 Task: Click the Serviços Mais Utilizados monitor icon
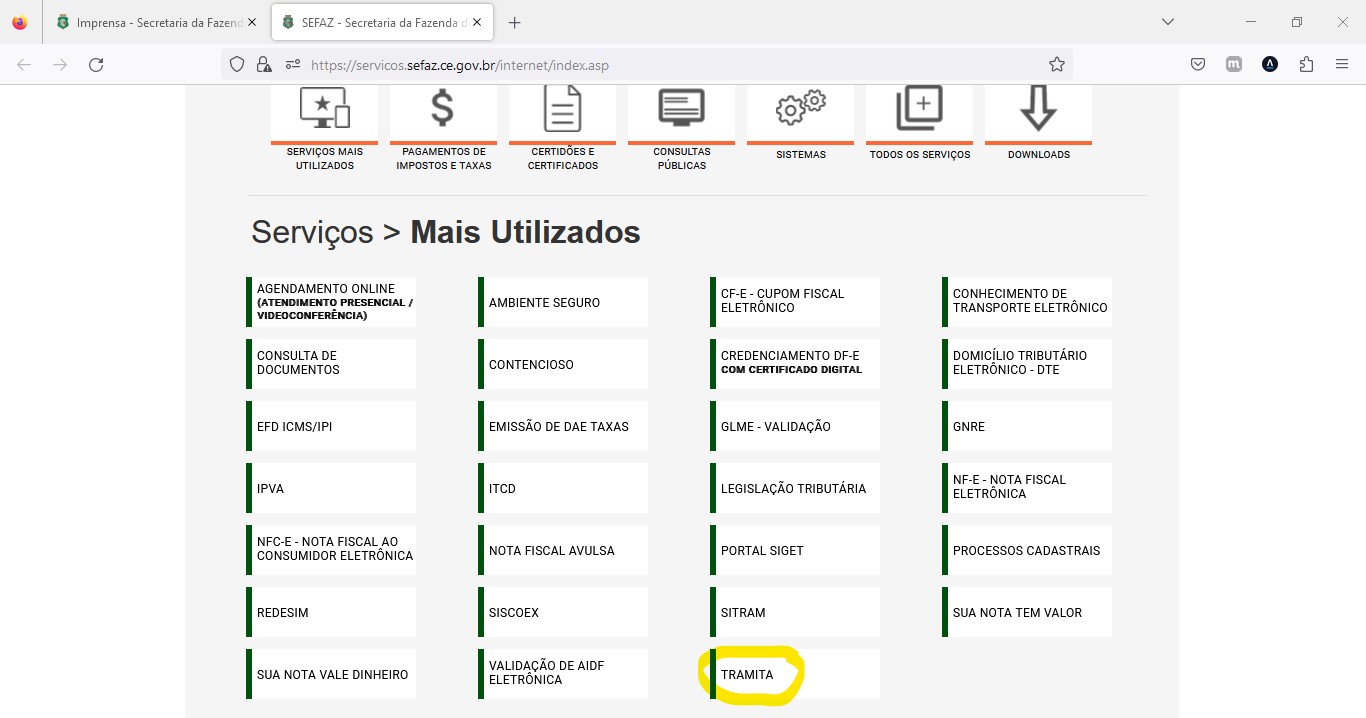(x=324, y=109)
